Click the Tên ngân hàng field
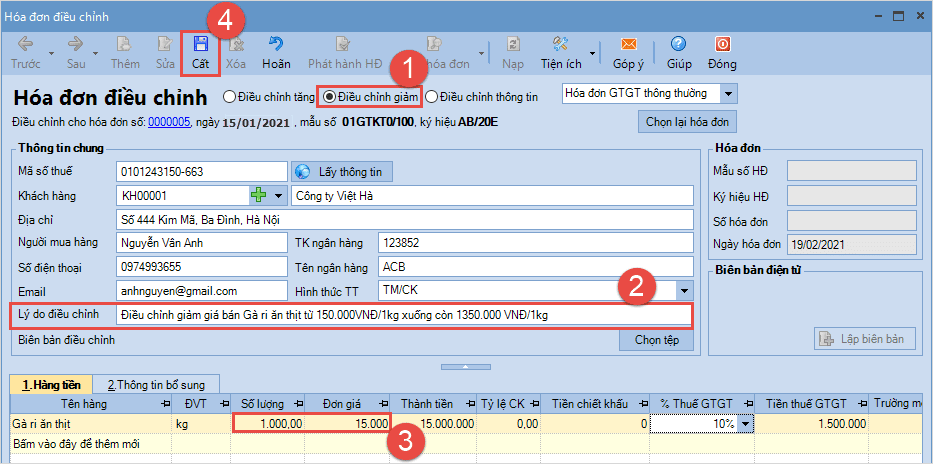Screen dimensions: 933x464 click(x=536, y=267)
